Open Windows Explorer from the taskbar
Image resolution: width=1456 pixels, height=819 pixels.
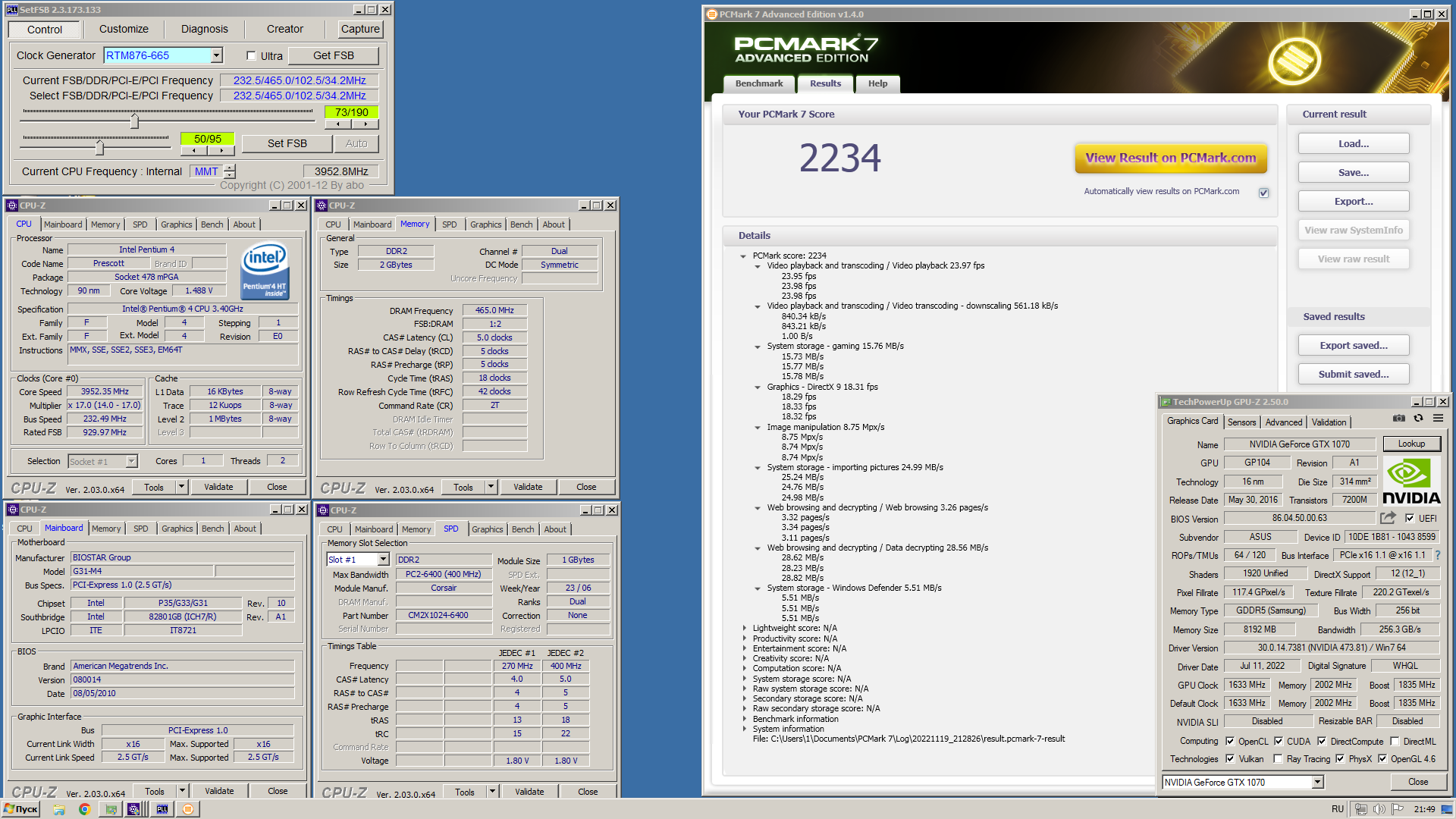(x=59, y=809)
